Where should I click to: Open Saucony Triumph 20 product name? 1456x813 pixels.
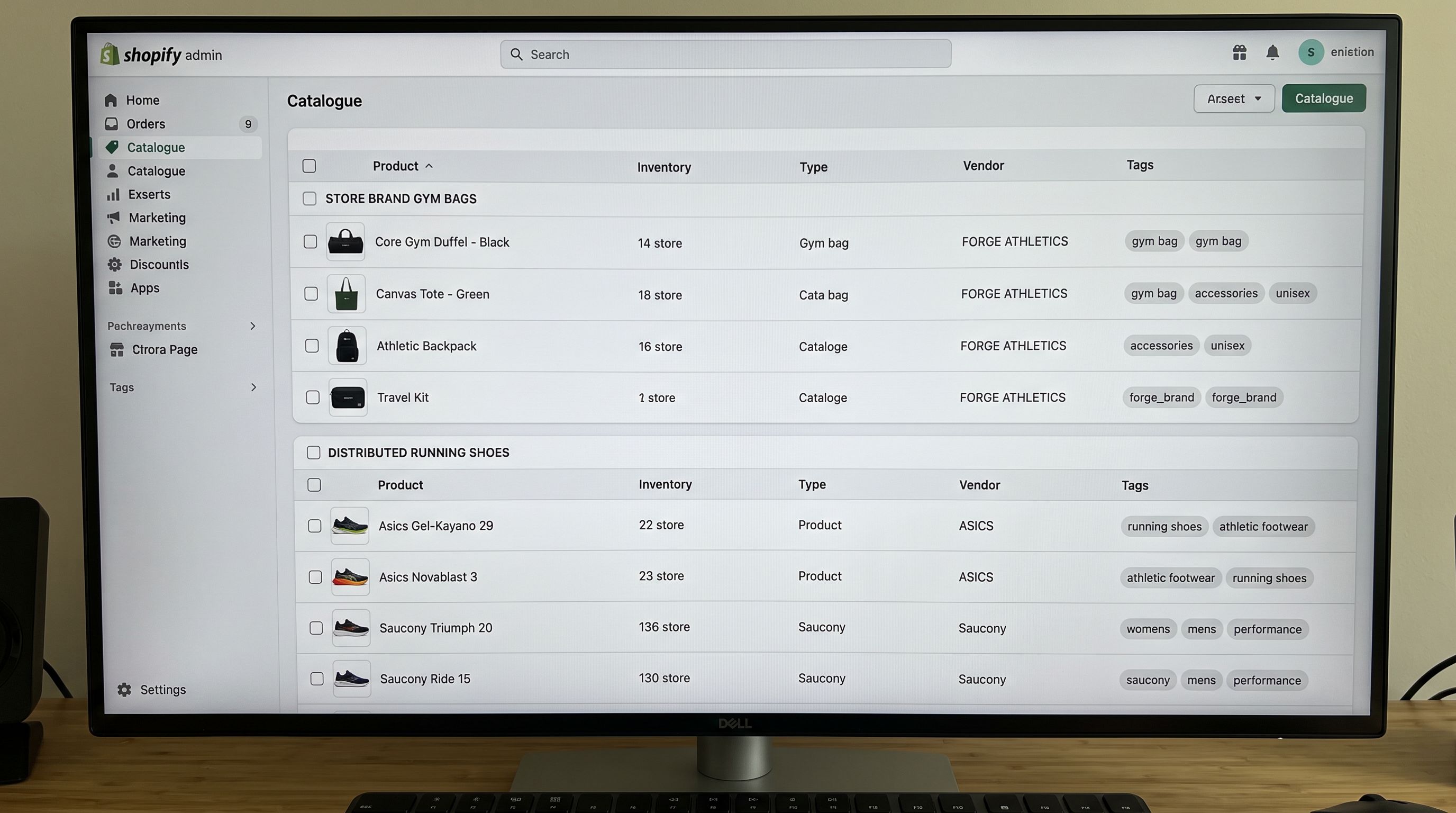(x=436, y=628)
